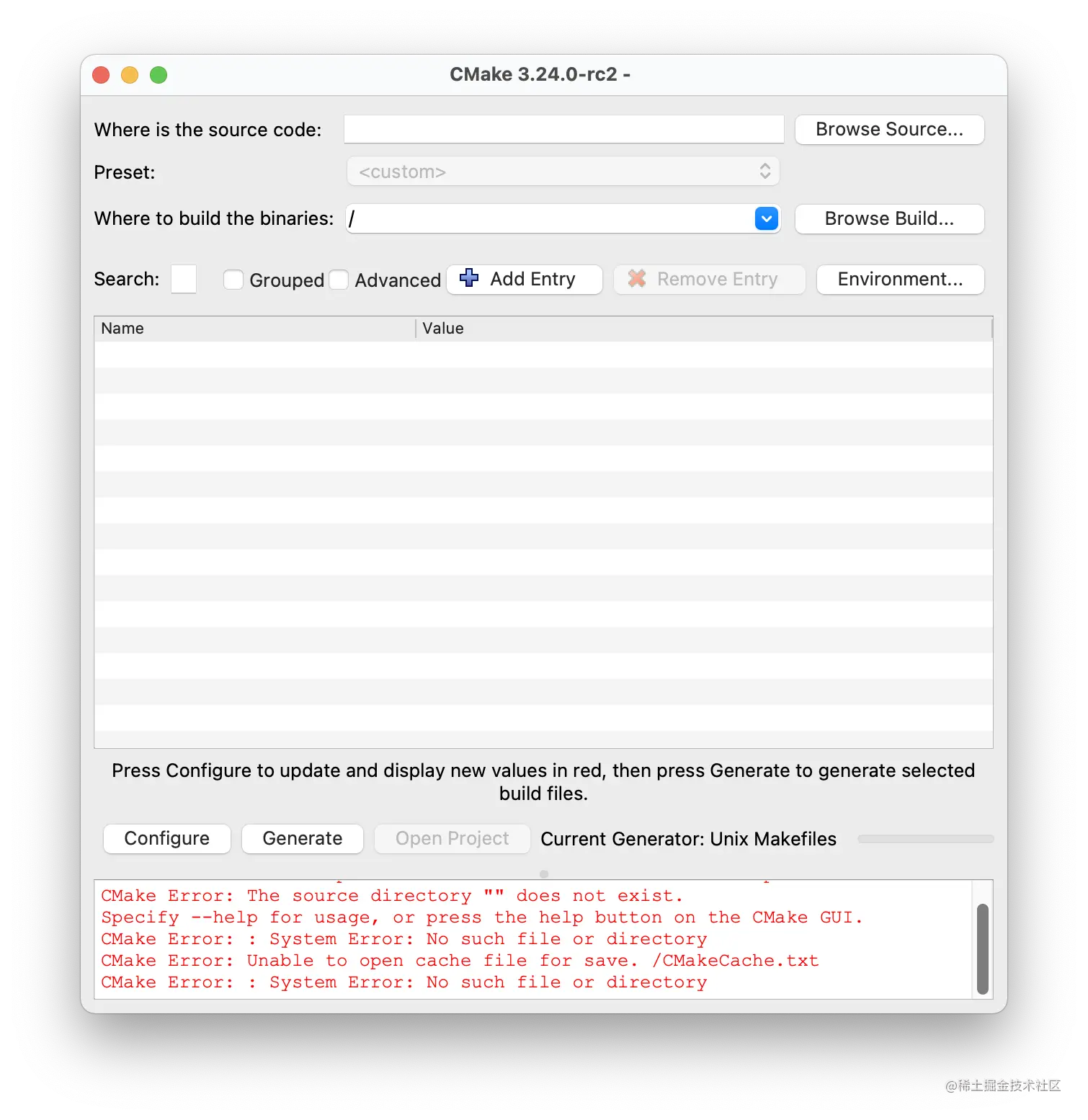Close the CMake window with the red button
Viewport: 1088px width, 1120px height.
coord(101,75)
